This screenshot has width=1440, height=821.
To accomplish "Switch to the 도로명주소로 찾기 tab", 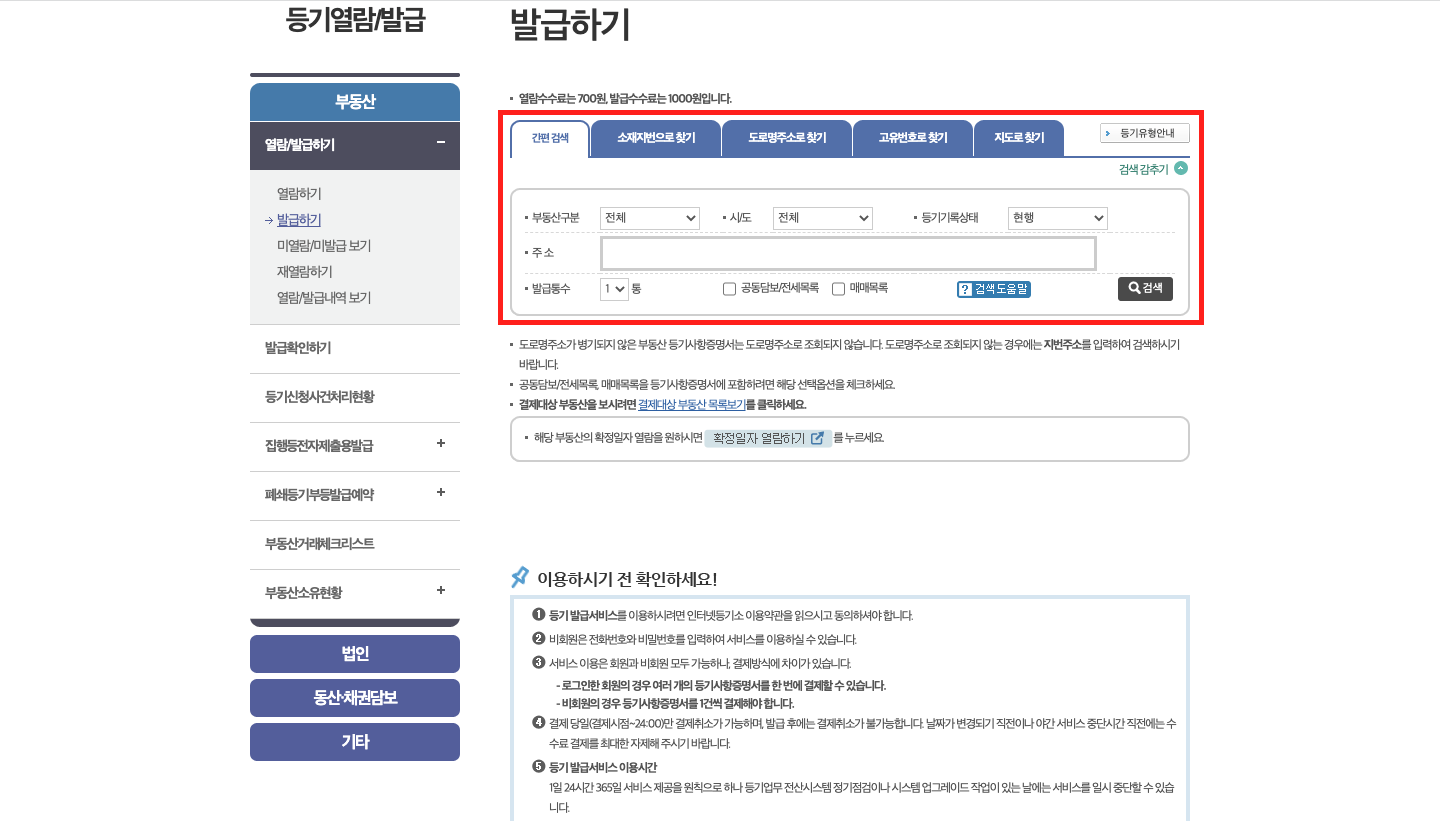I will click(x=786, y=138).
